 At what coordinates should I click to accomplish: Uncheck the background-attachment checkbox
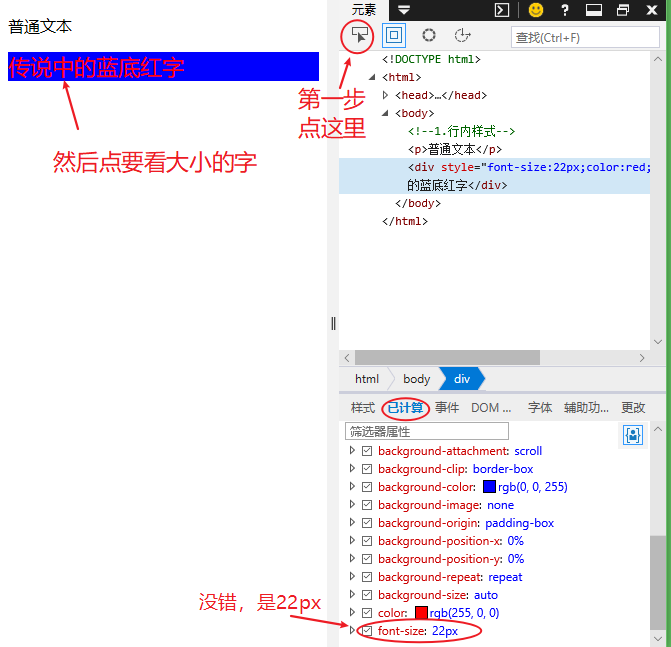pyautogui.click(x=367, y=451)
